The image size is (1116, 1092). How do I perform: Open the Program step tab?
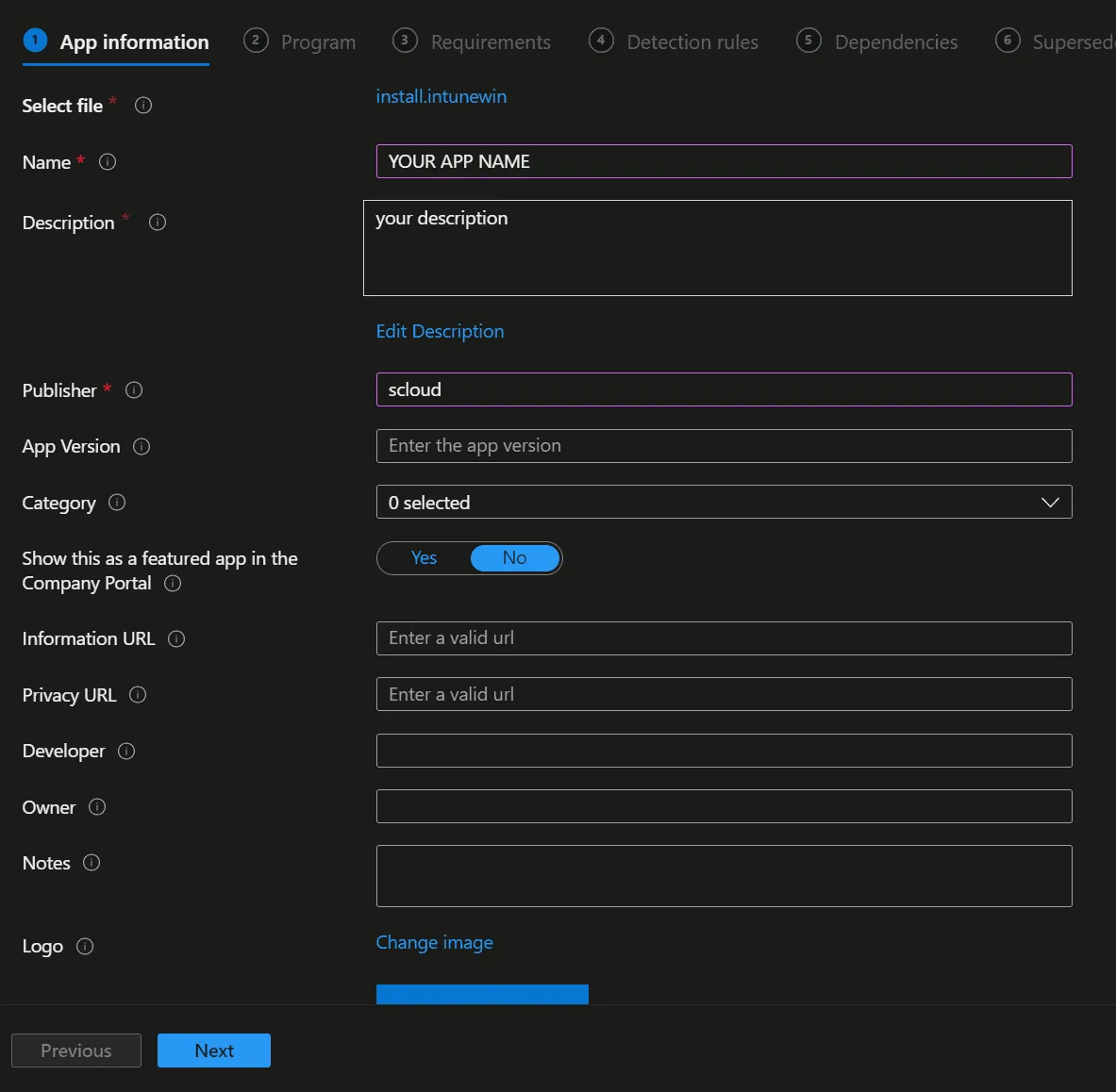point(300,42)
